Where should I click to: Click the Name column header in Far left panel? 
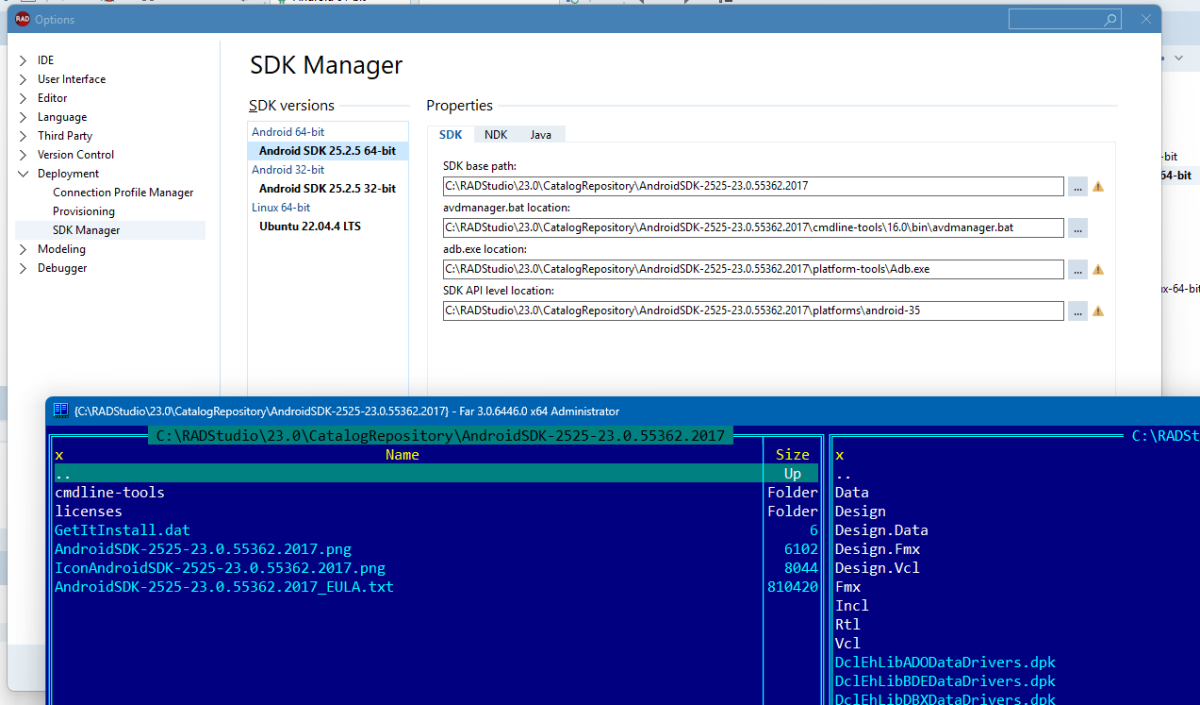[x=402, y=455]
